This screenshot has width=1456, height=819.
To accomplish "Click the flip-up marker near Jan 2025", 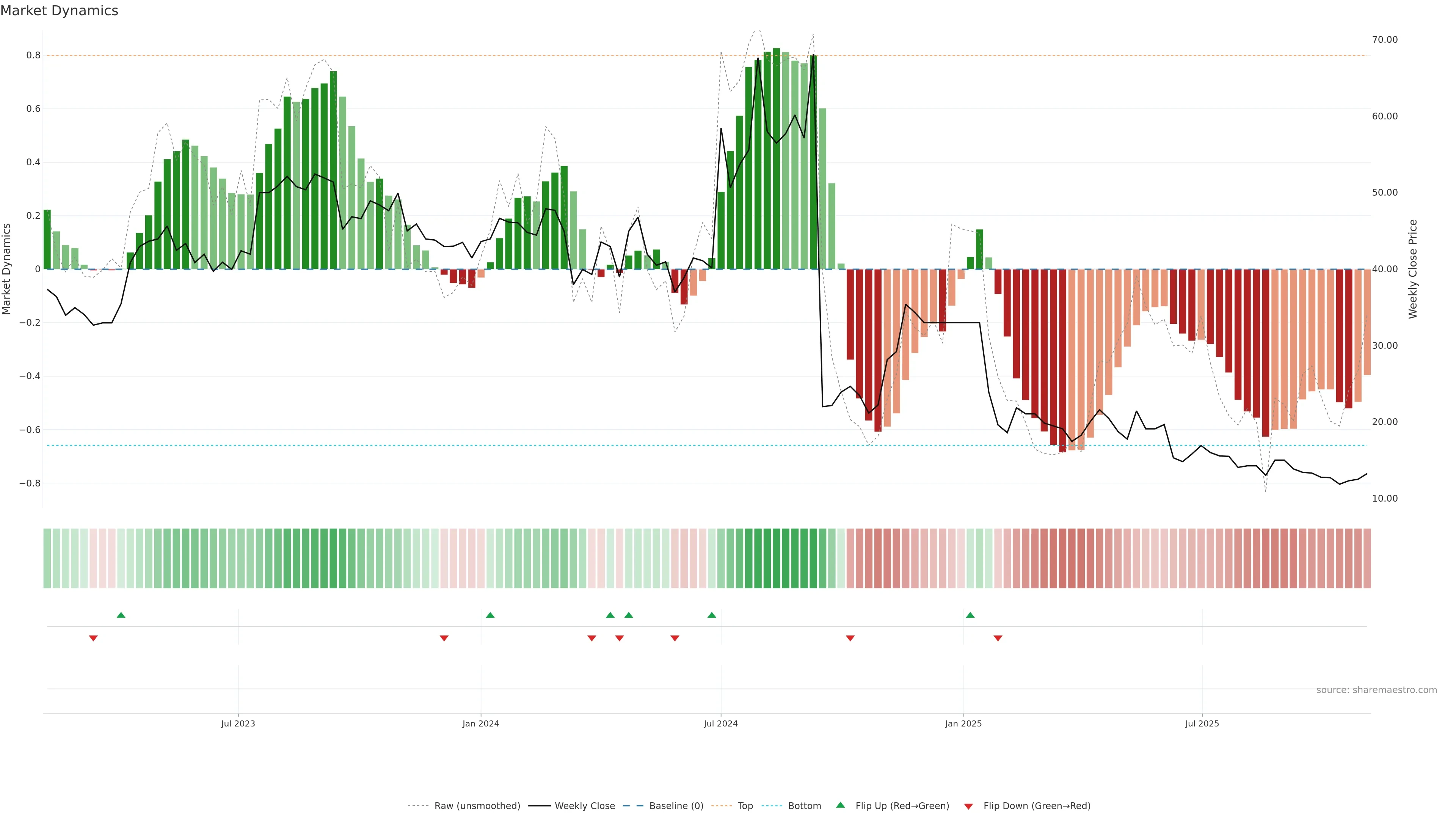I will tap(970, 615).
